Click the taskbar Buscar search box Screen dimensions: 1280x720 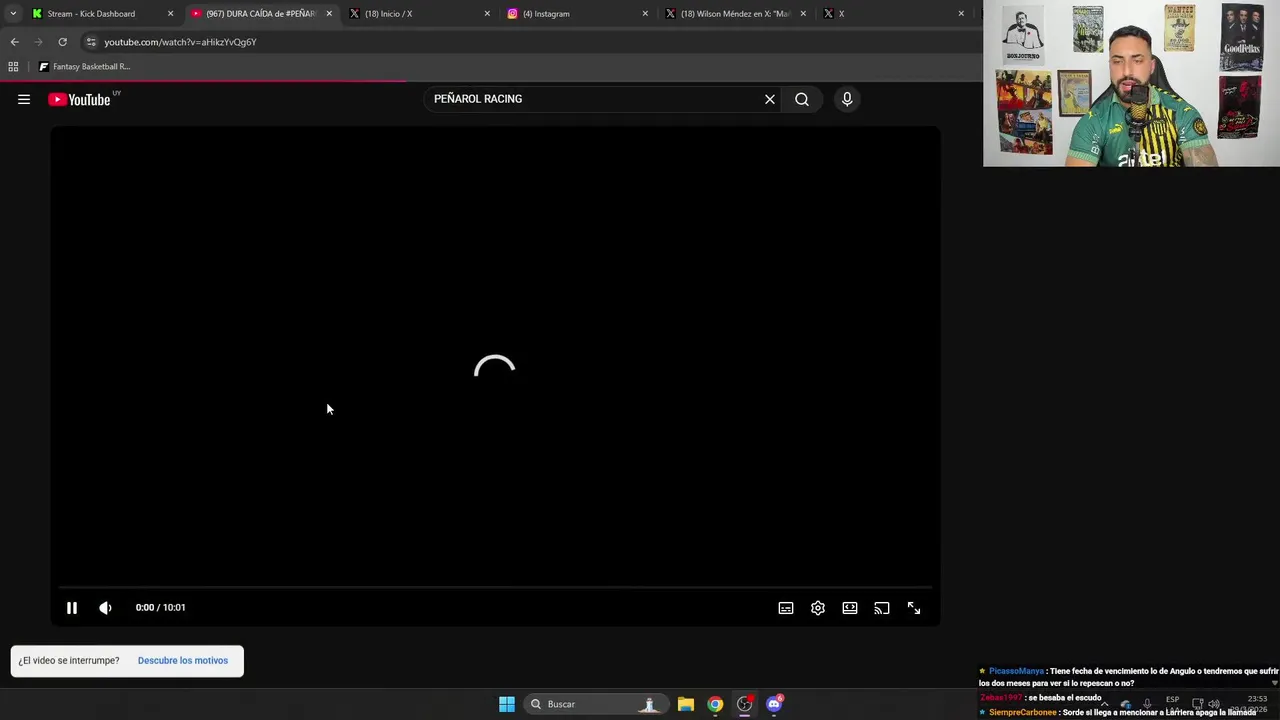pyautogui.click(x=595, y=704)
